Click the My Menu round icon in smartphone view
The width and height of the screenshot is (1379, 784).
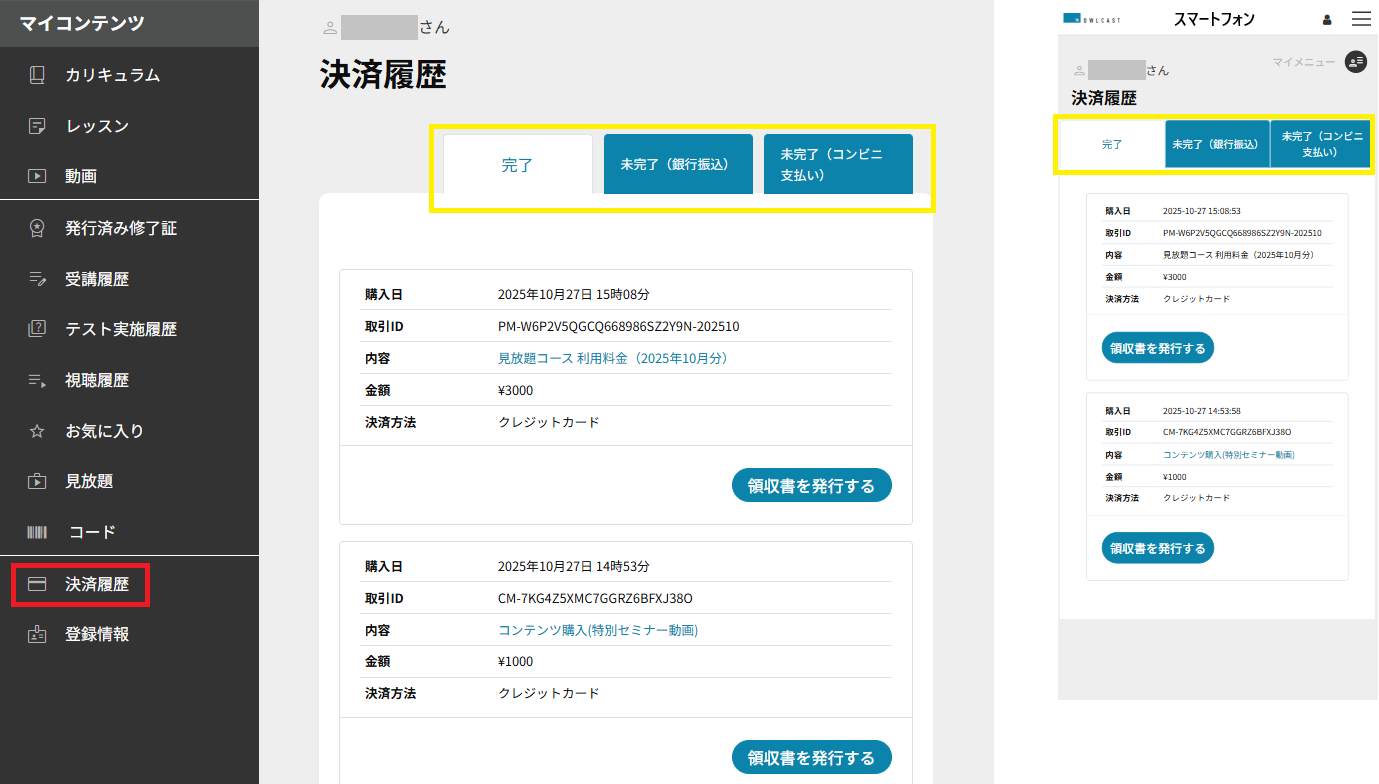click(x=1355, y=62)
